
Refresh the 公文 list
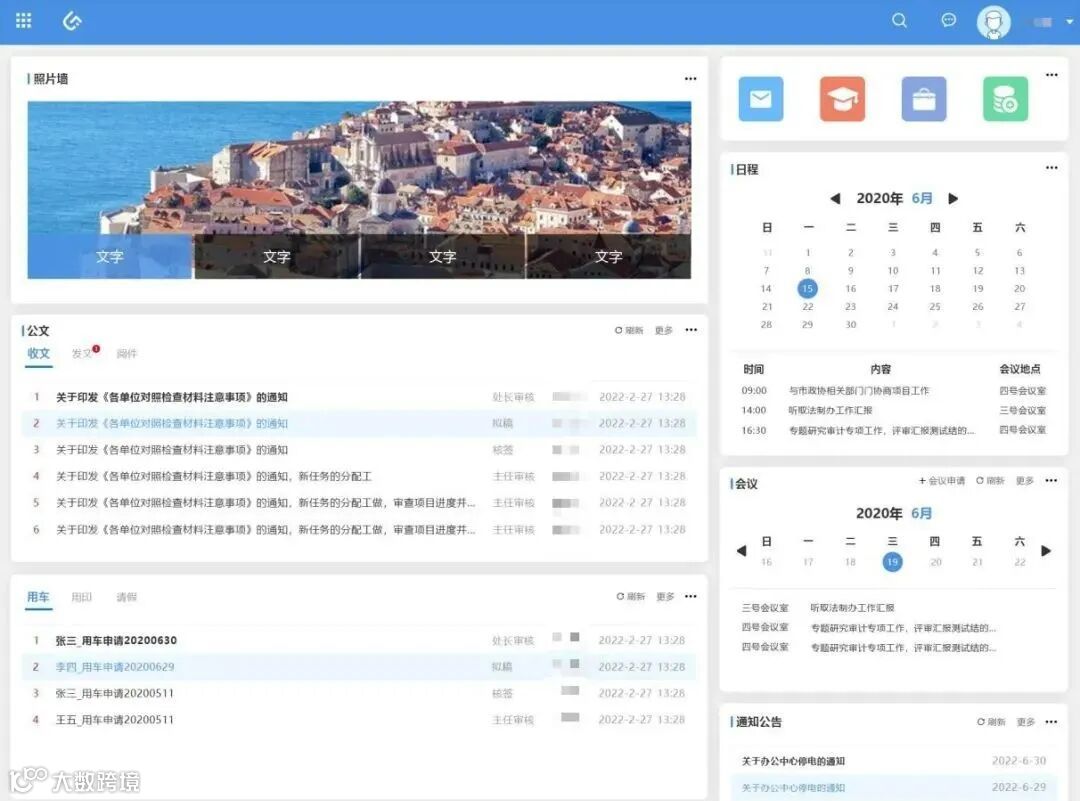point(629,331)
